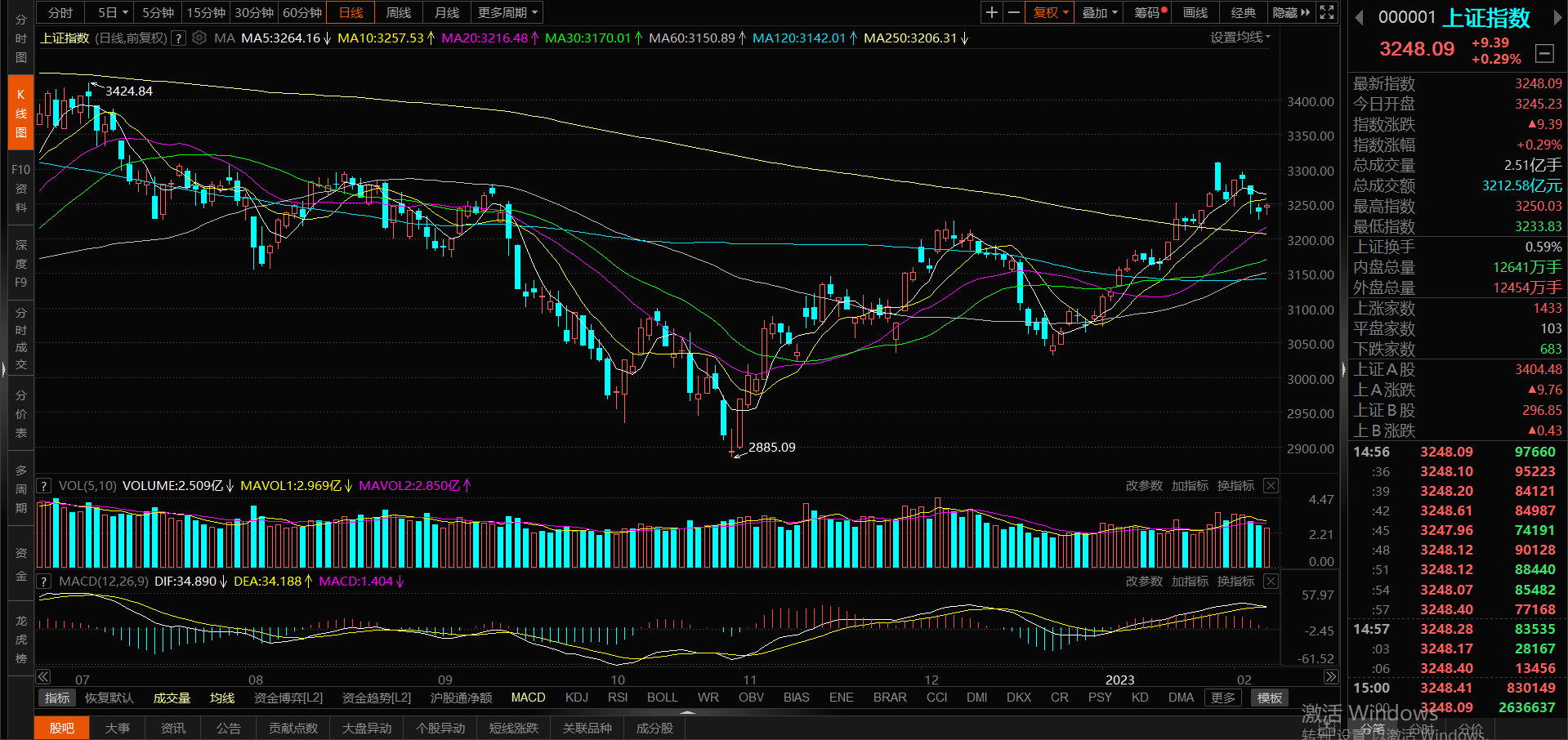Open 分价表 sidebar item
The height and width of the screenshot is (740, 1568).
(x=20, y=414)
